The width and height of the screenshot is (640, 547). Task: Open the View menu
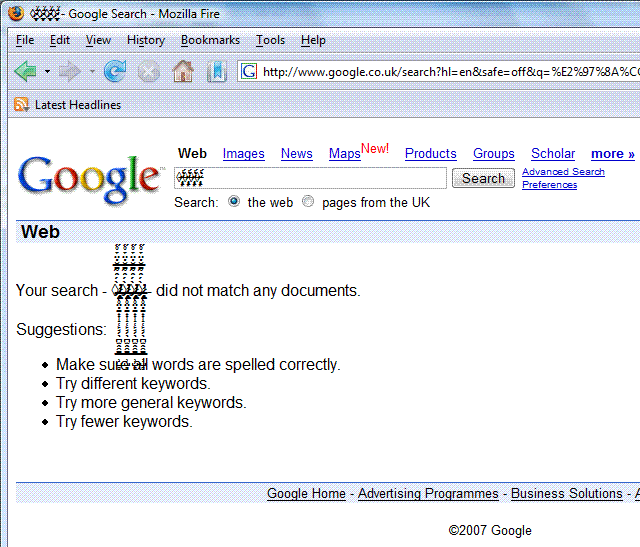coord(98,40)
